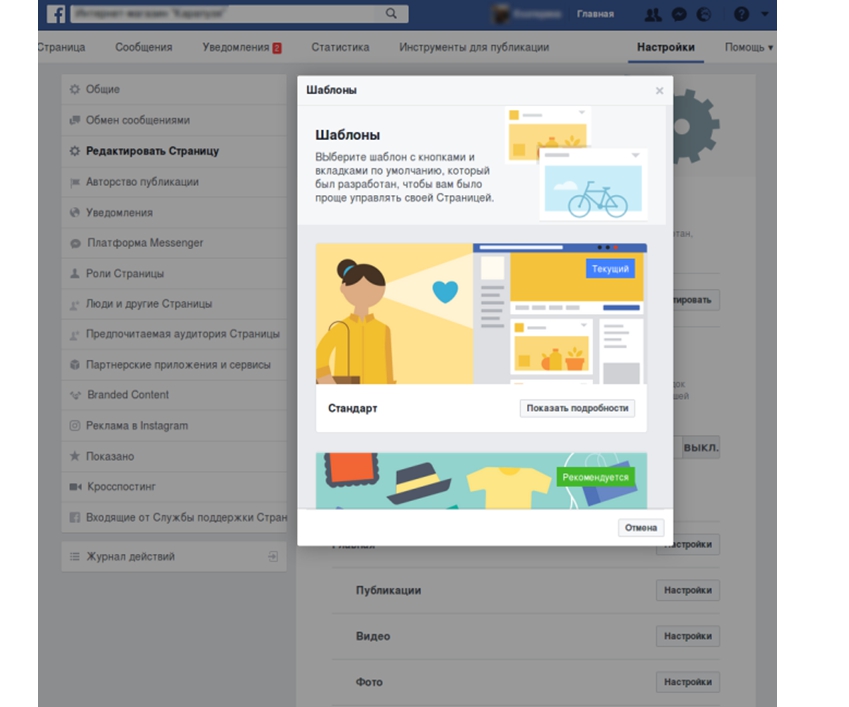Select the Стандарт template preview image
The image size is (849, 707).
pyautogui.click(x=481, y=313)
